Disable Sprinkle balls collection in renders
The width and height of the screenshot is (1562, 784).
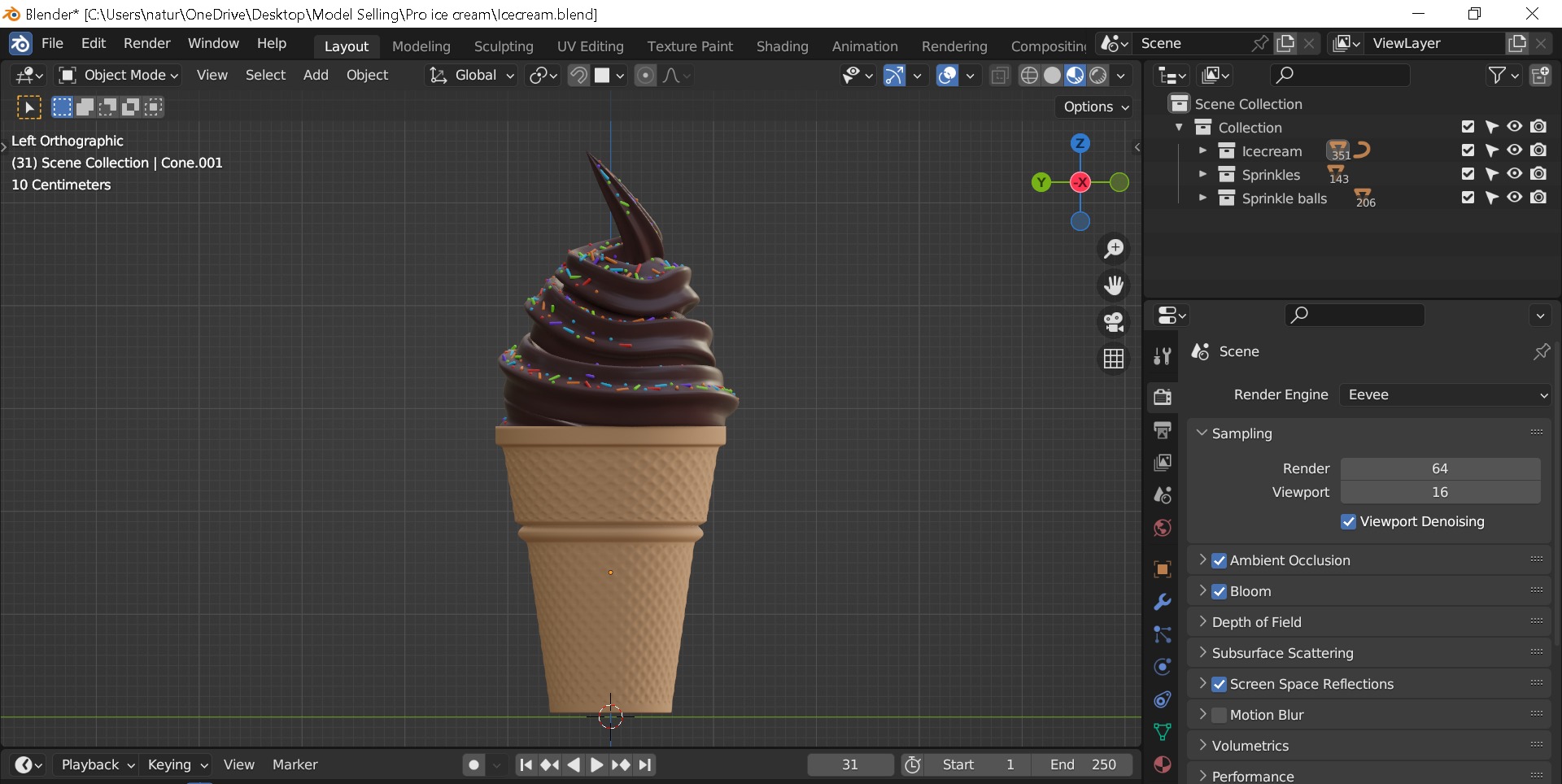(x=1538, y=198)
